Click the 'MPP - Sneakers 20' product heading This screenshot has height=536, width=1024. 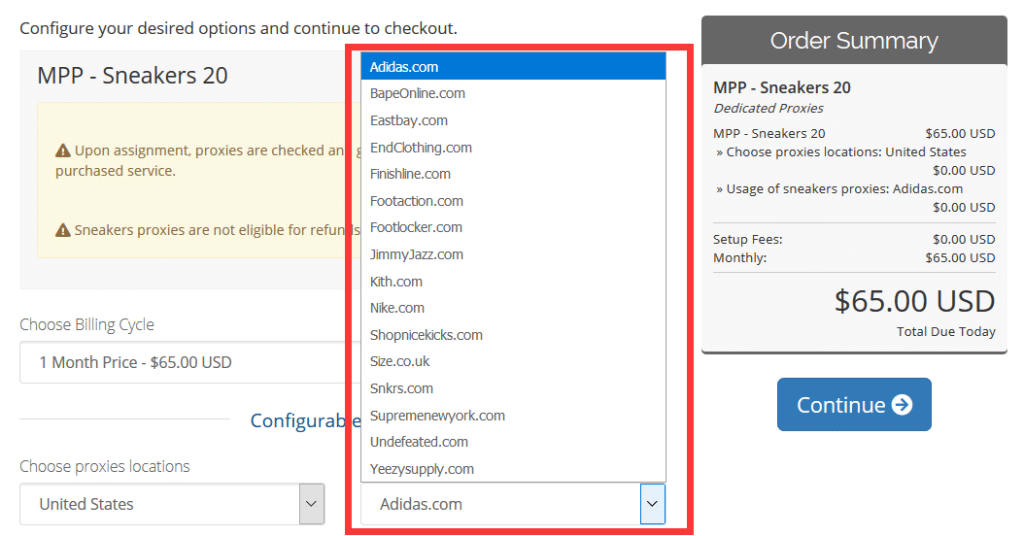pos(133,76)
